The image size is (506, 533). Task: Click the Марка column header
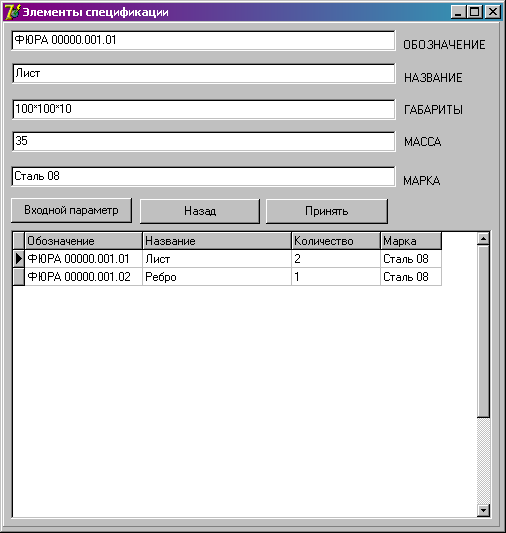click(x=411, y=241)
